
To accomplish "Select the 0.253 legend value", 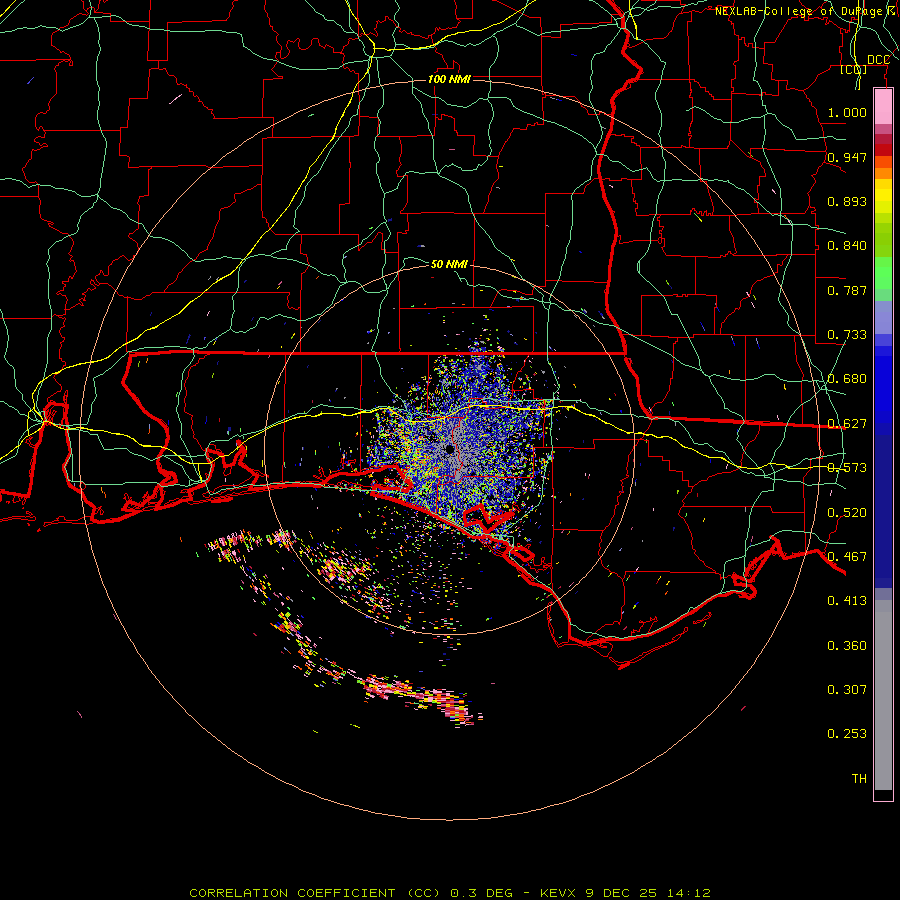I will click(x=847, y=734).
